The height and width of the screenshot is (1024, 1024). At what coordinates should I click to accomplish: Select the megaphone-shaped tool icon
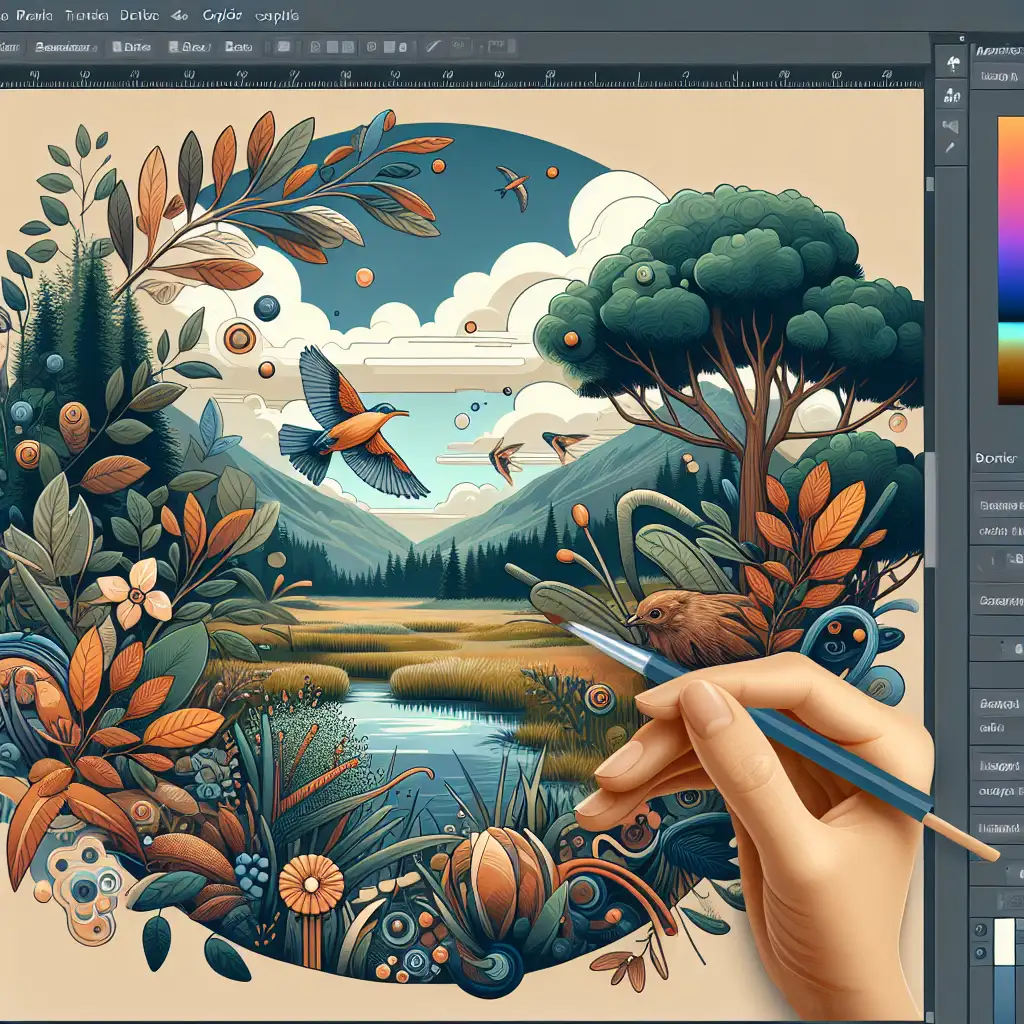pos(951,125)
